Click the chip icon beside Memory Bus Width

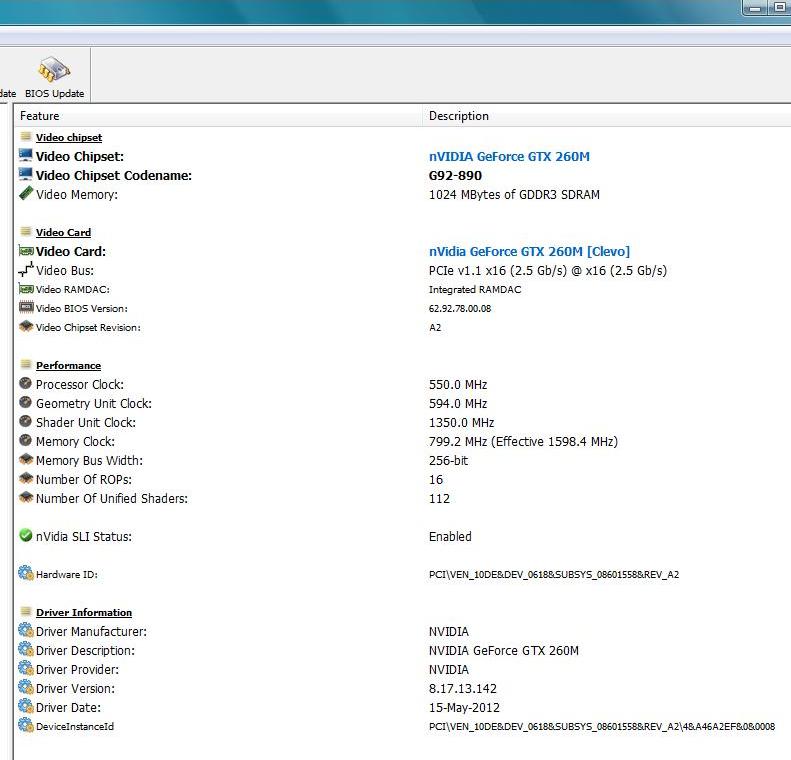coord(26,459)
